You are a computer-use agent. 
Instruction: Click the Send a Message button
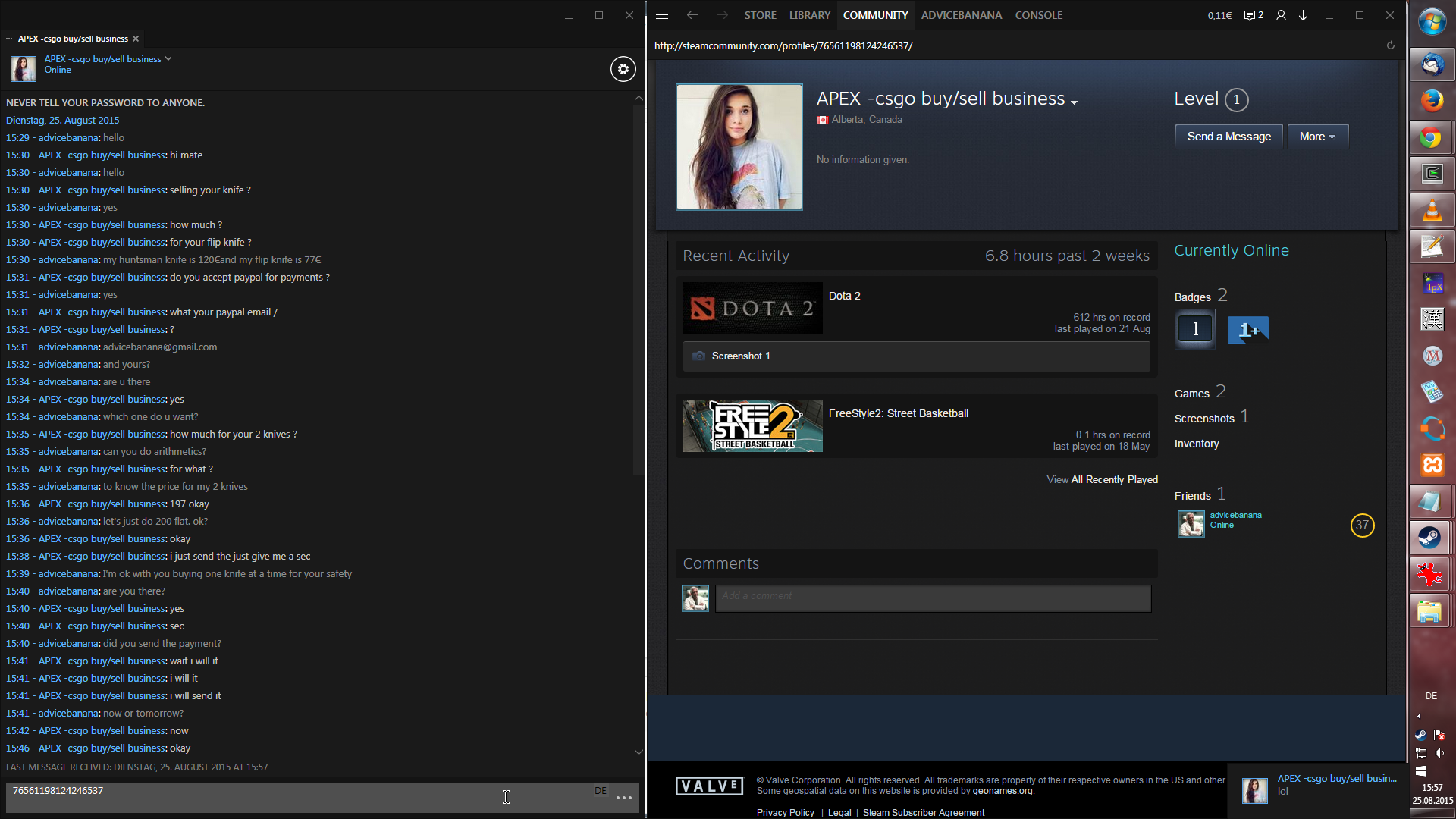click(1228, 136)
